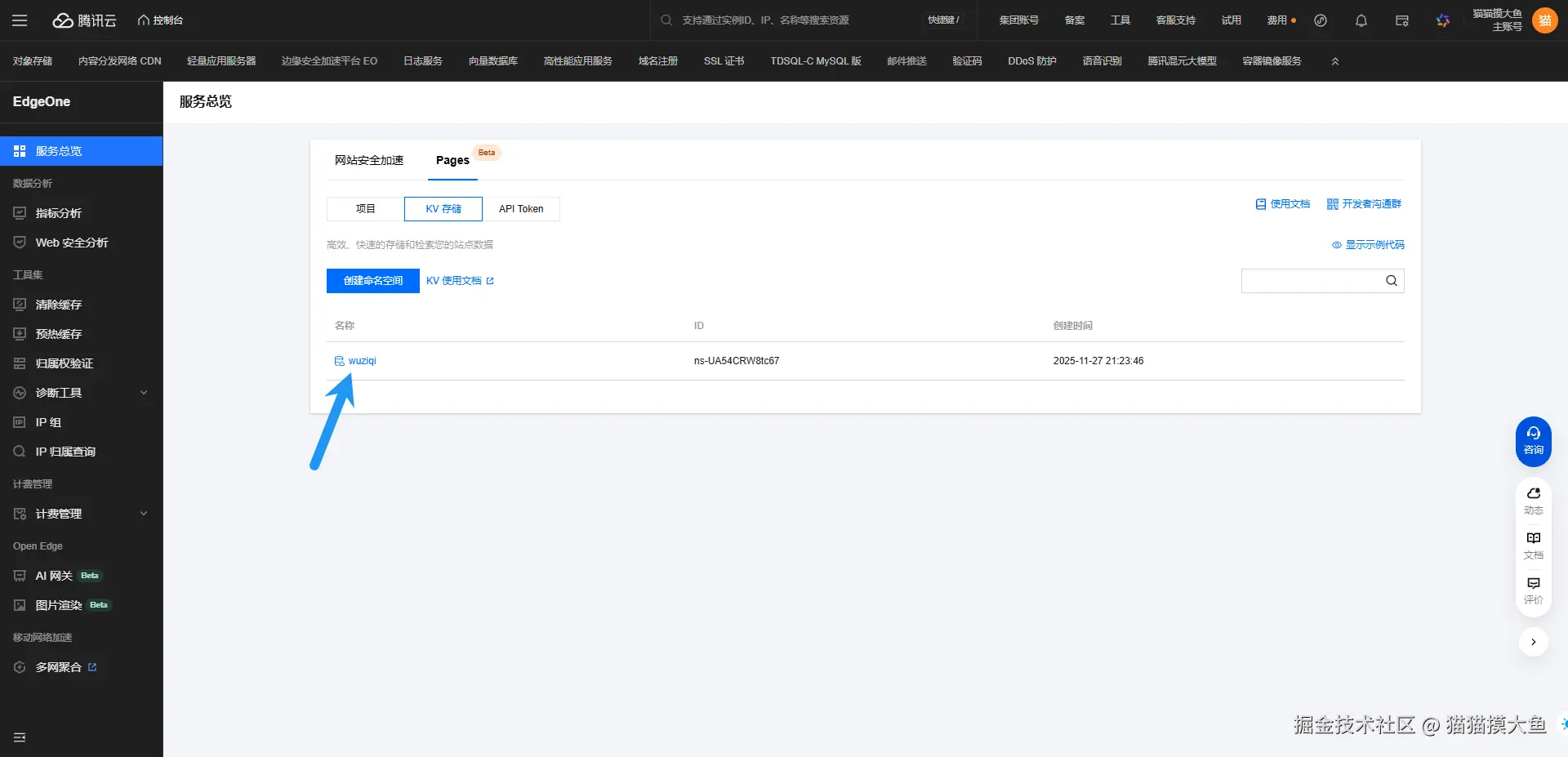Click the IP 归属查询 search icon
This screenshot has width=1568, height=757.
[20, 452]
